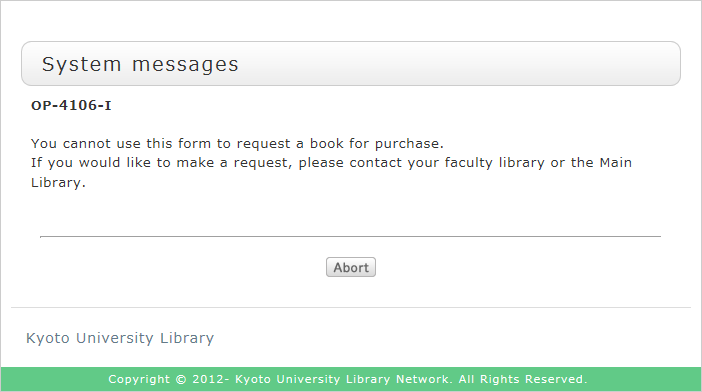Viewport: 702px width, 392px height.
Task: Click the Abort button
Action: pyautogui.click(x=351, y=267)
